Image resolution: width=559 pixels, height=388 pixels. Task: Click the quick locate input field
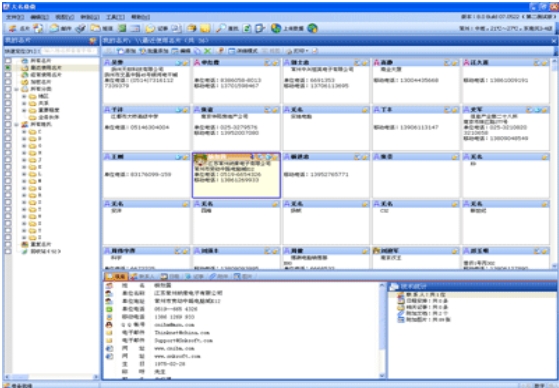(x=68, y=51)
